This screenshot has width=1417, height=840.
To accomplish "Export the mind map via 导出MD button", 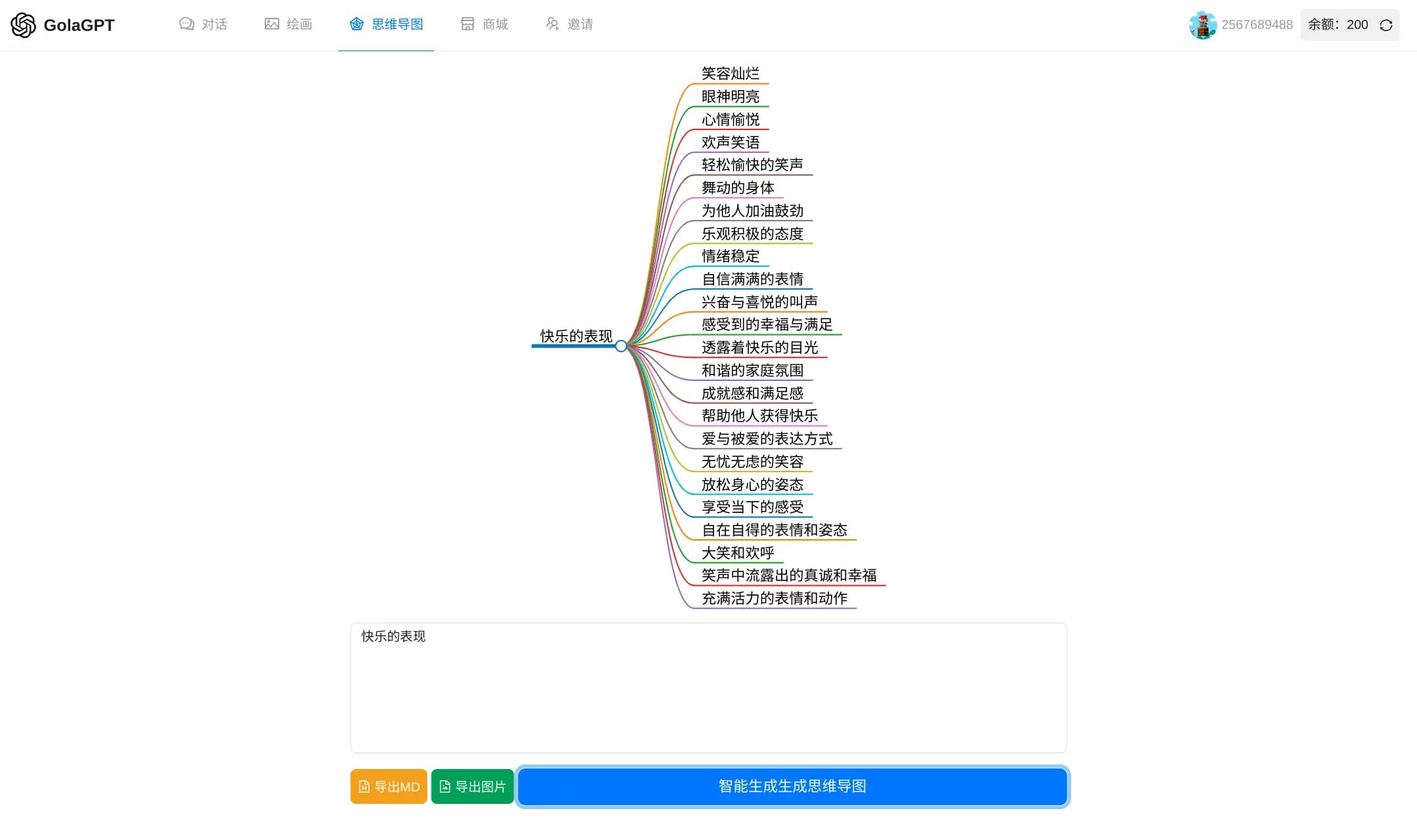I will (x=389, y=786).
